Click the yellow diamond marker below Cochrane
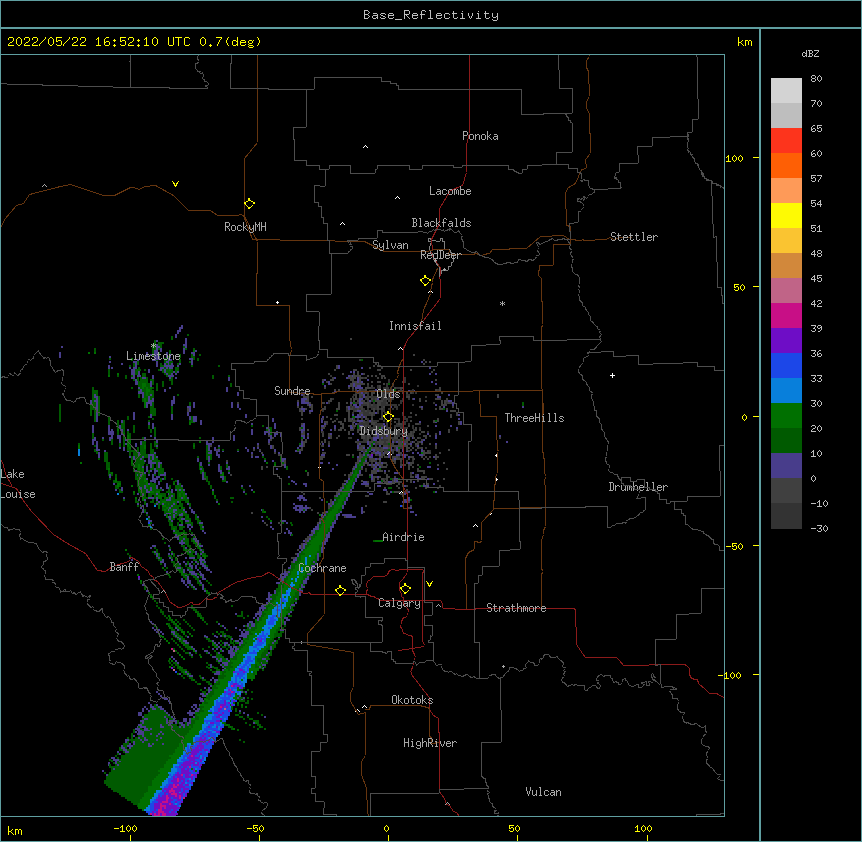The image size is (862, 842). pyautogui.click(x=340, y=590)
